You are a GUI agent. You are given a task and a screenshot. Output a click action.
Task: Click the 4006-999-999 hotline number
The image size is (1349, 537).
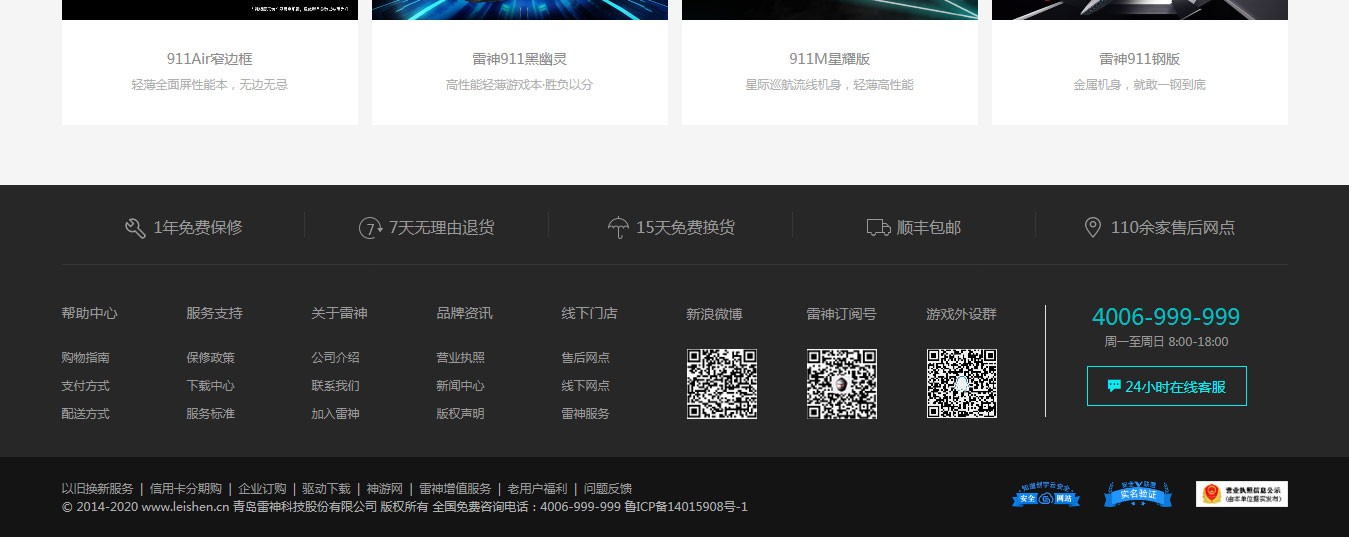[x=1166, y=317]
